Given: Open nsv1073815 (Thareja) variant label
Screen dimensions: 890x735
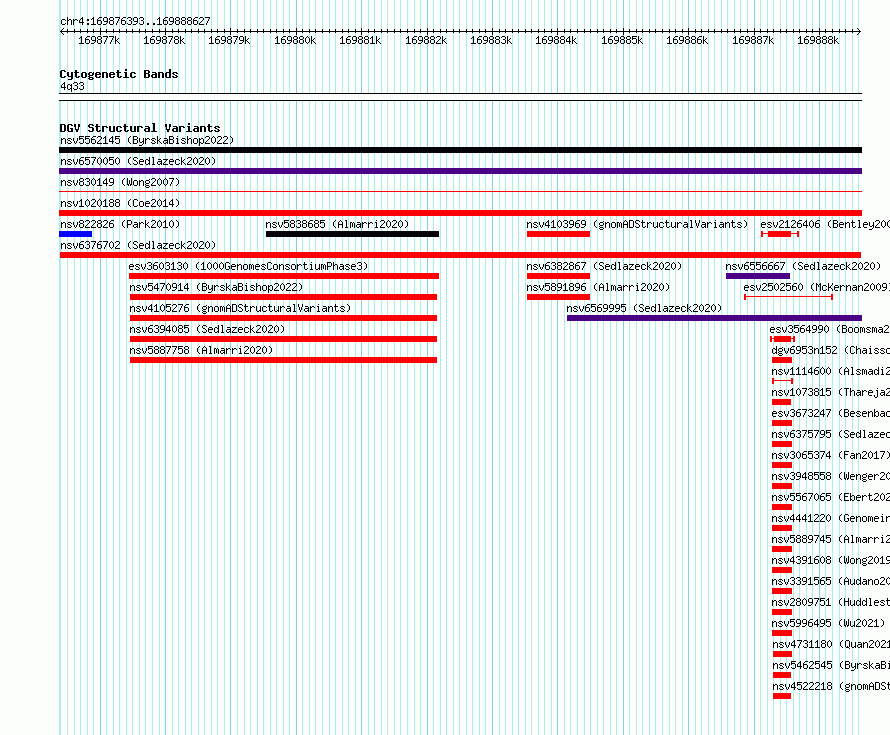Looking at the screenshot, I should (830, 392).
